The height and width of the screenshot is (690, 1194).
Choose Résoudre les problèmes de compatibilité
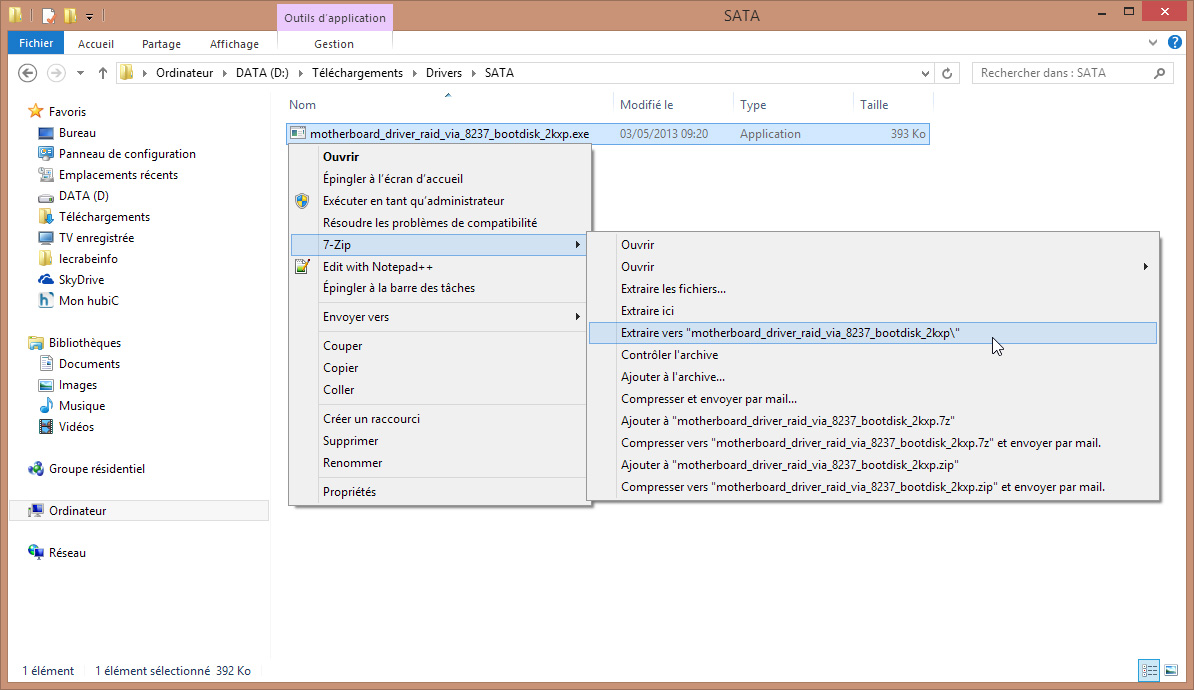(439, 222)
